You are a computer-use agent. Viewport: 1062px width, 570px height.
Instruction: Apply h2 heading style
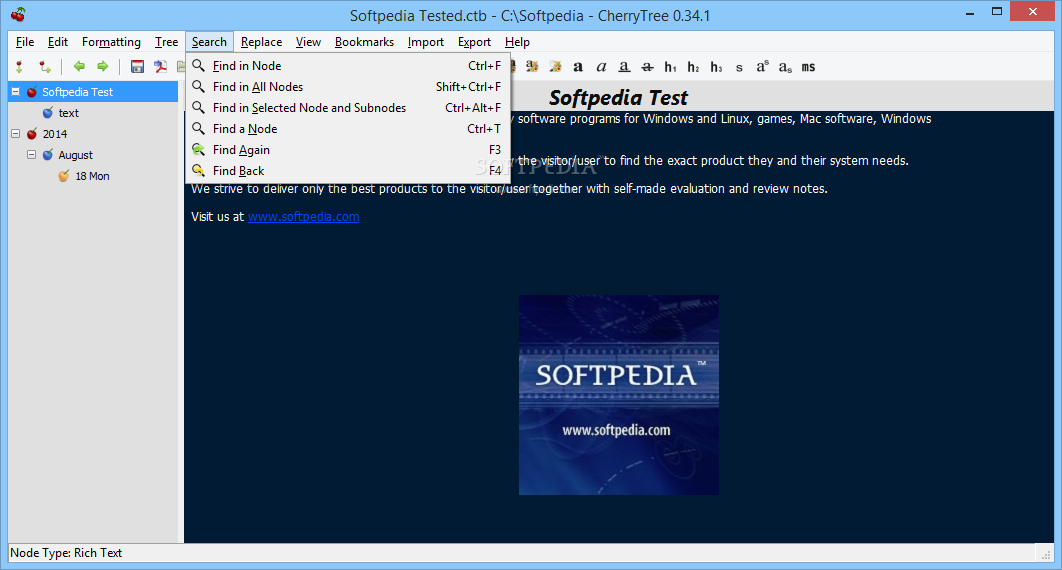[x=693, y=66]
